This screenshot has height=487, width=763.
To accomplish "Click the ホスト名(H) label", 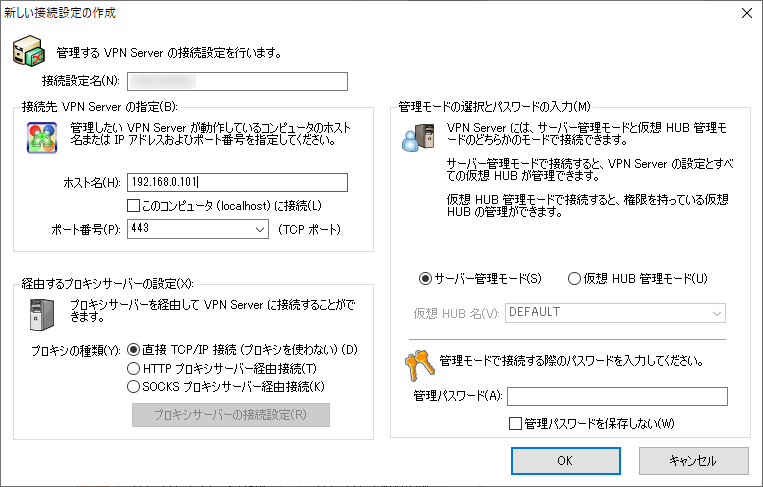I will click(x=92, y=183).
